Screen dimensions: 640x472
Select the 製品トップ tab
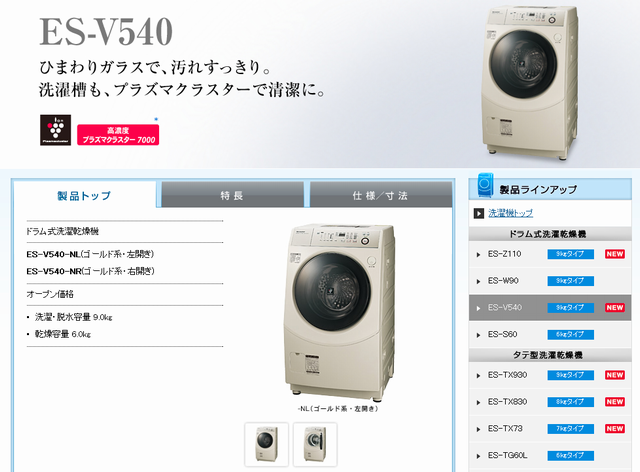(x=84, y=196)
